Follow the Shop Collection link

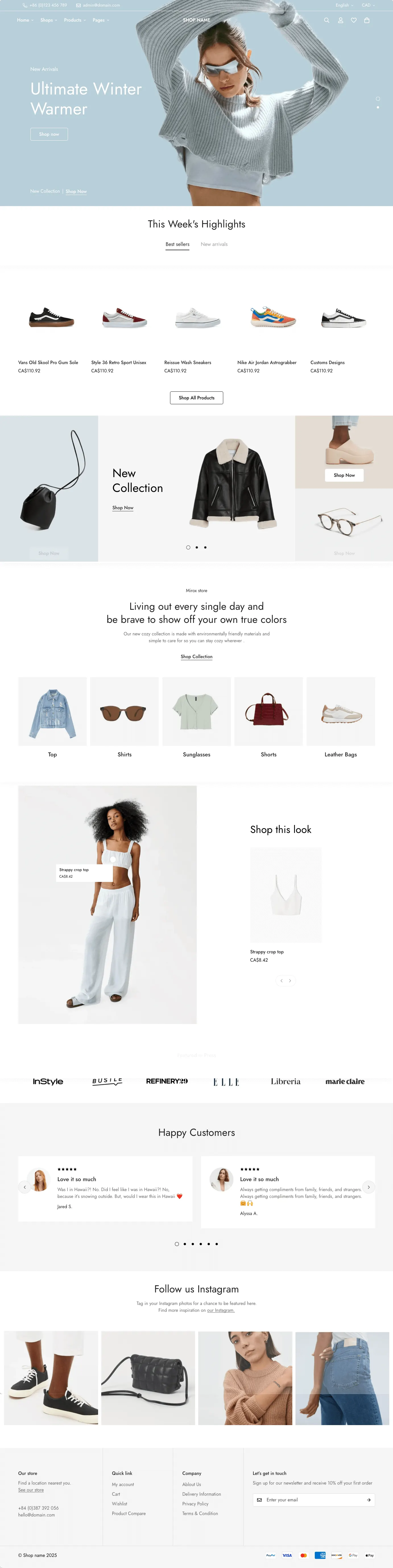pyautogui.click(x=196, y=656)
